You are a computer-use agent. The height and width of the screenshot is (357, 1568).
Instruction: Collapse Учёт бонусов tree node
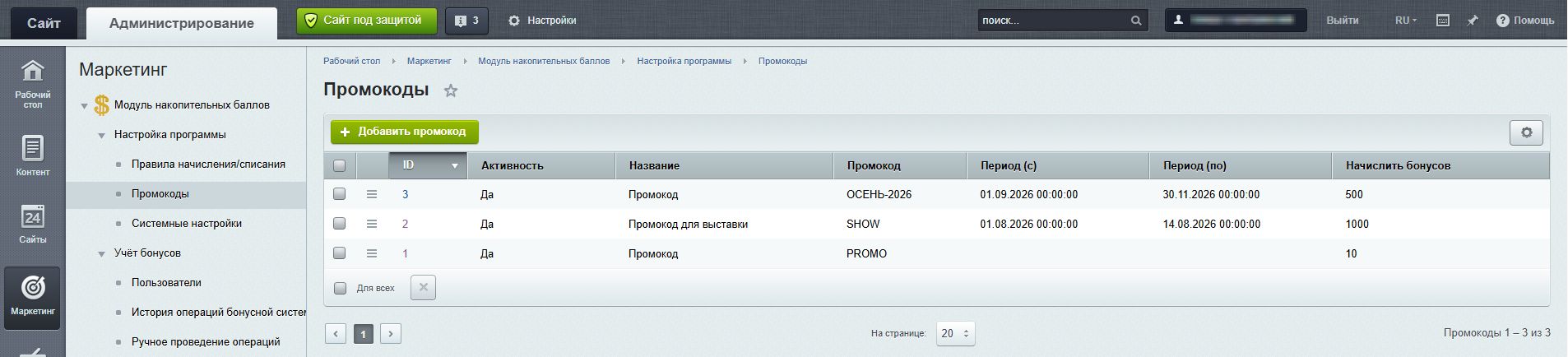click(102, 254)
